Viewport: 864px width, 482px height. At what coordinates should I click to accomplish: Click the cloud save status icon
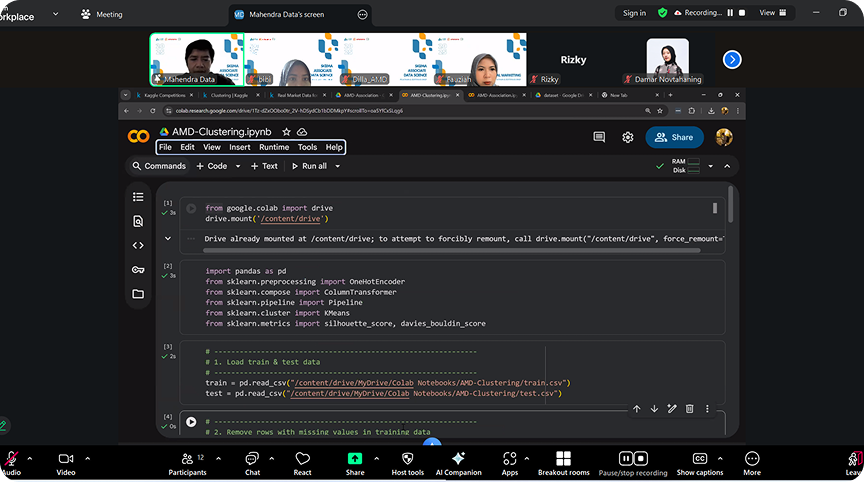click(302, 132)
